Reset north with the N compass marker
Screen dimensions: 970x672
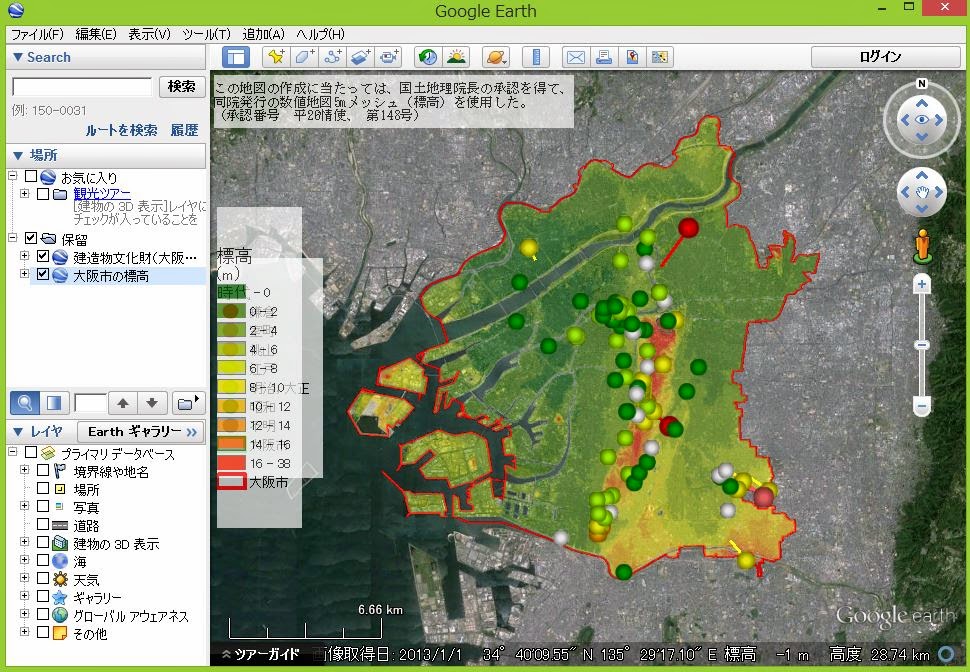tap(922, 84)
